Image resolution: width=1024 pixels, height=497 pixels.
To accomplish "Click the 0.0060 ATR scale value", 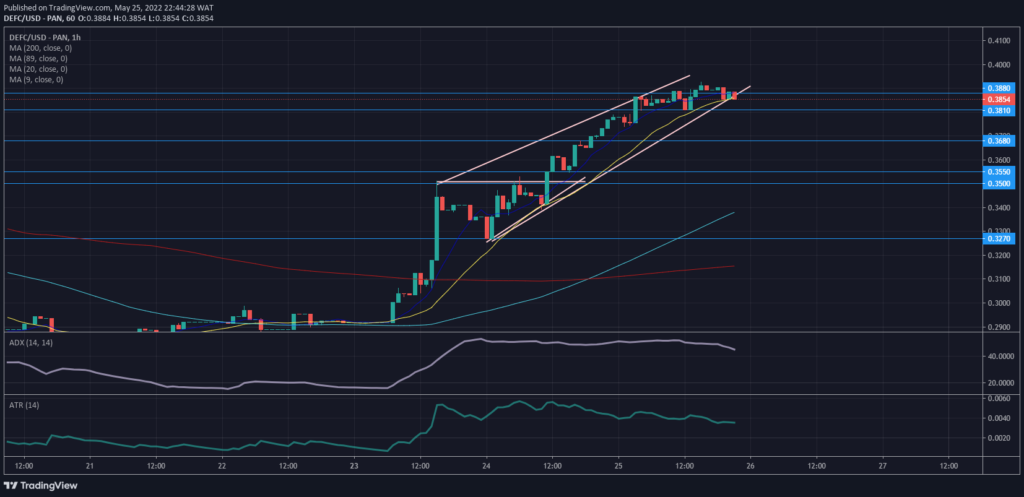I will click(999, 398).
